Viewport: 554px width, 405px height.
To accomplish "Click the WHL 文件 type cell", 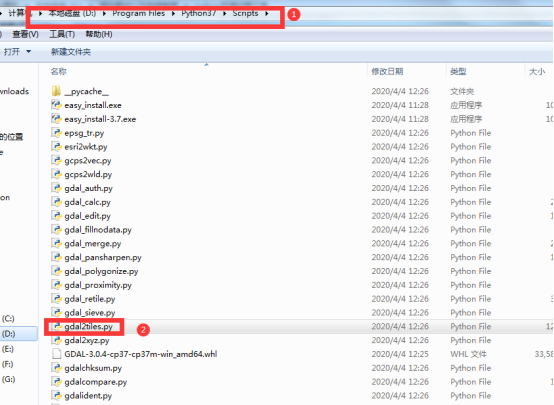I will 468,354.
